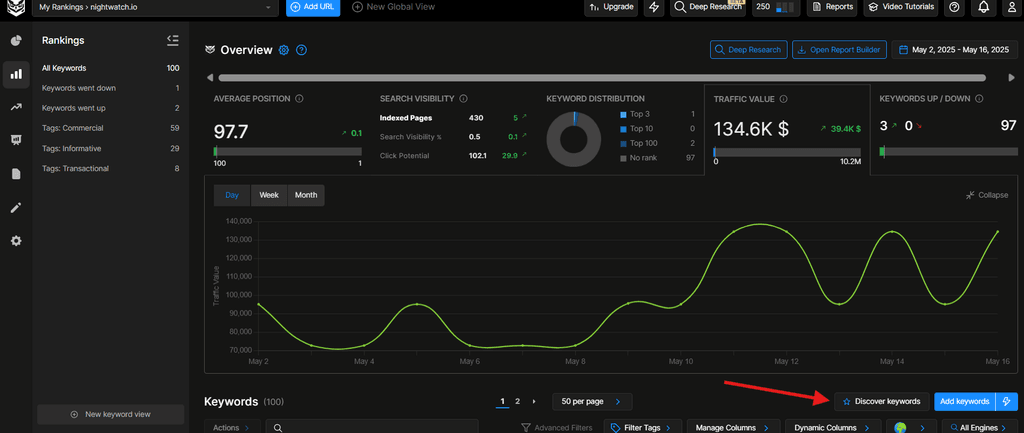Open the My Rankings > nightwatch.io dropdown
Viewport: 1024px width, 433px height.
[155, 7]
